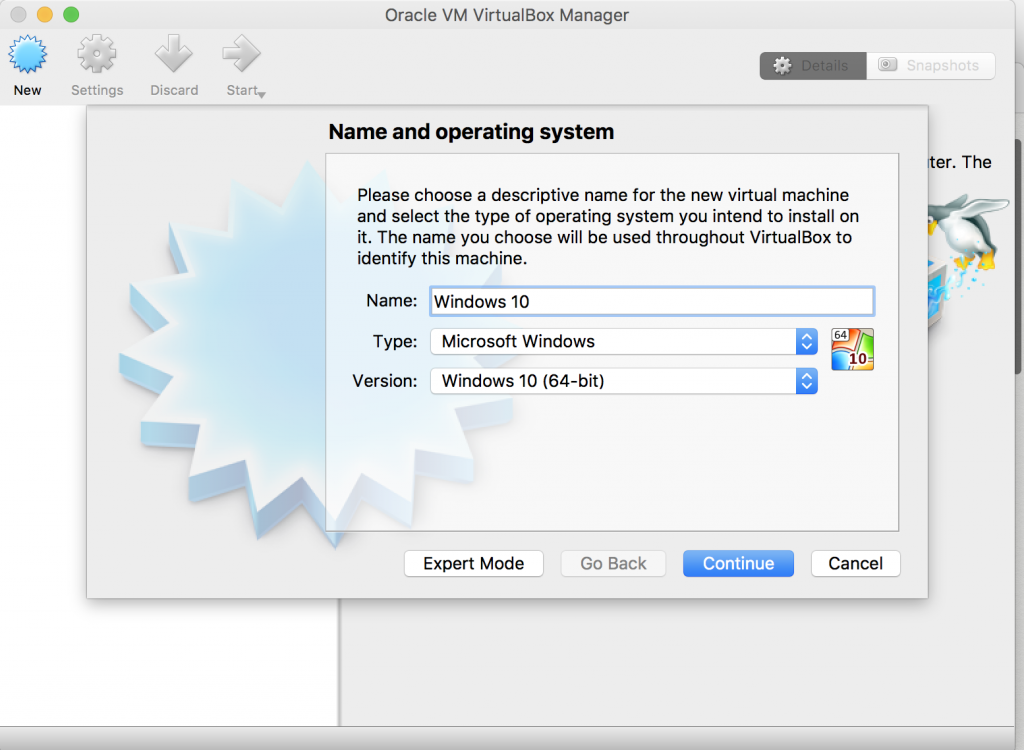Maximize the VirtualBox Manager window
This screenshot has width=1024, height=750.
(x=71, y=14)
